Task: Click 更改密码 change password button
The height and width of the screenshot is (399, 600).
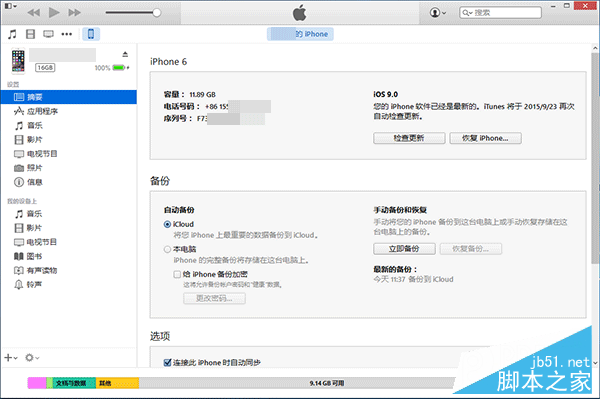Action: (x=214, y=298)
